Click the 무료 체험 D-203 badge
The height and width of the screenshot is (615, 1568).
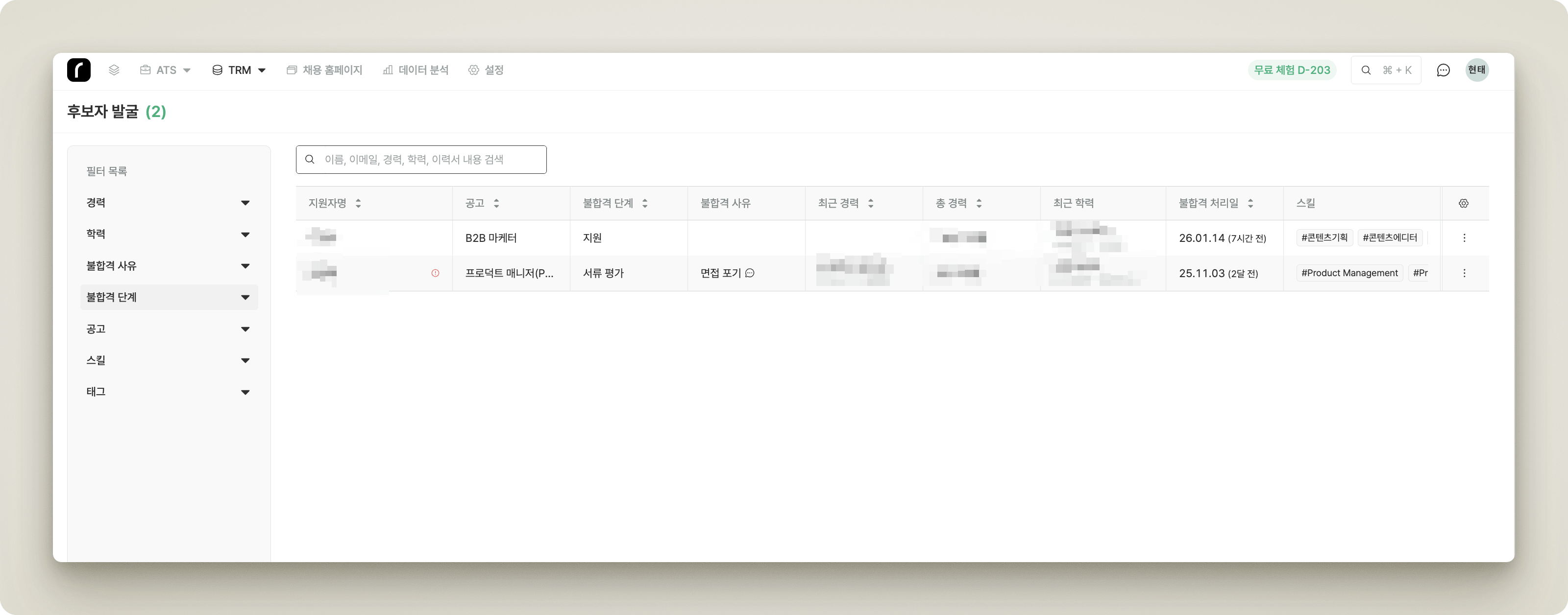(x=1292, y=70)
